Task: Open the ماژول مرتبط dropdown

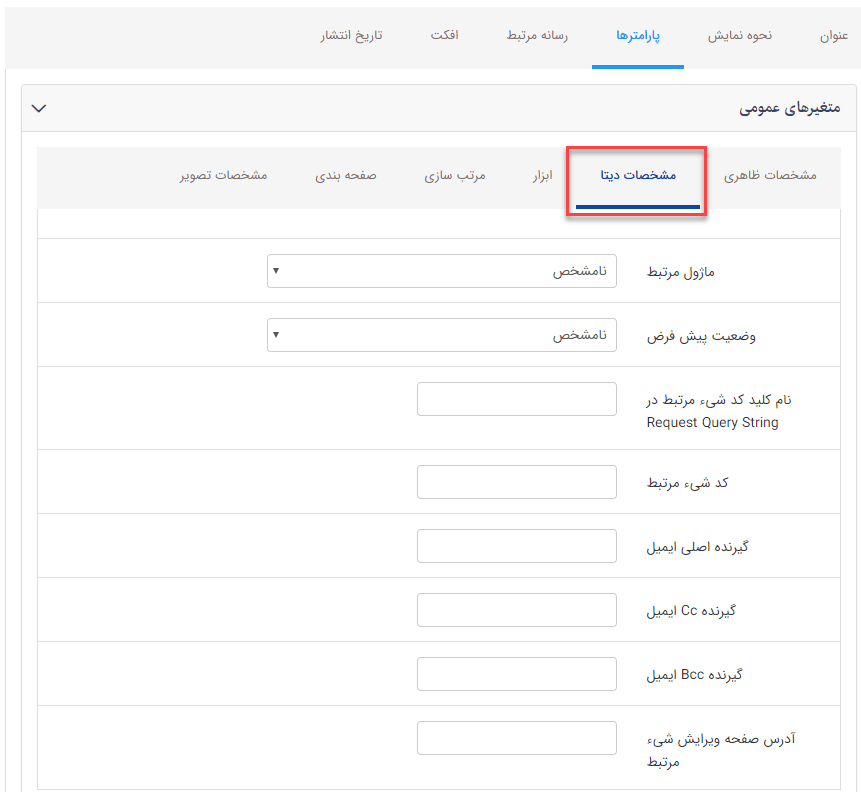Action: tap(441, 270)
